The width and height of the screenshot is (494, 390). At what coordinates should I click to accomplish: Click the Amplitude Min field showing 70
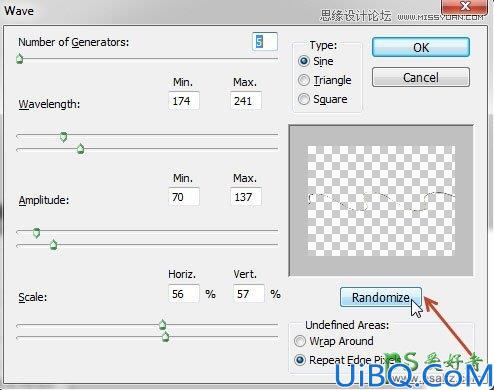coord(184,197)
